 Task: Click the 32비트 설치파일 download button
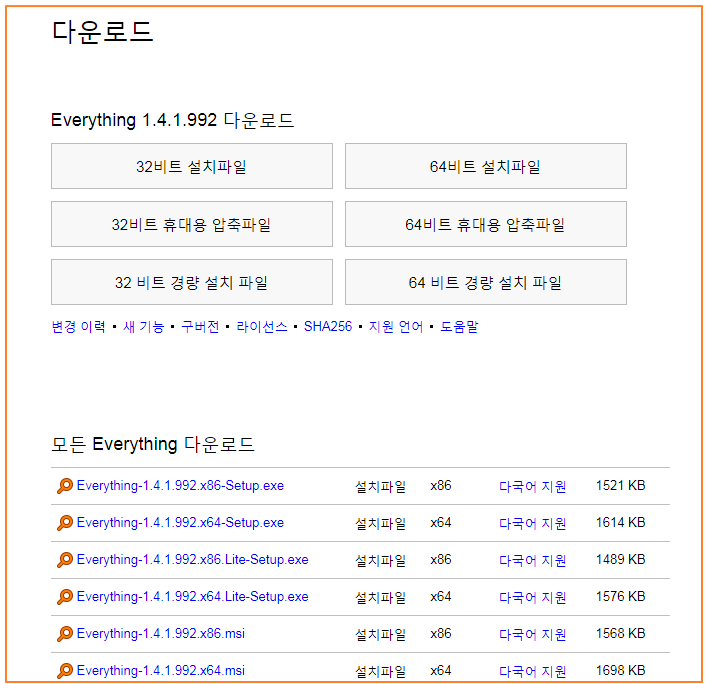point(192,166)
